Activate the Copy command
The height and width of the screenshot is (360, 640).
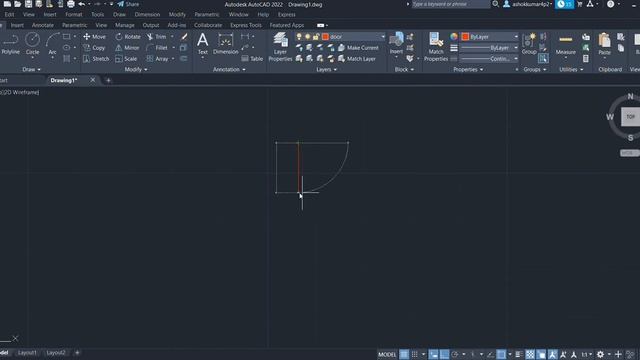[94, 48]
